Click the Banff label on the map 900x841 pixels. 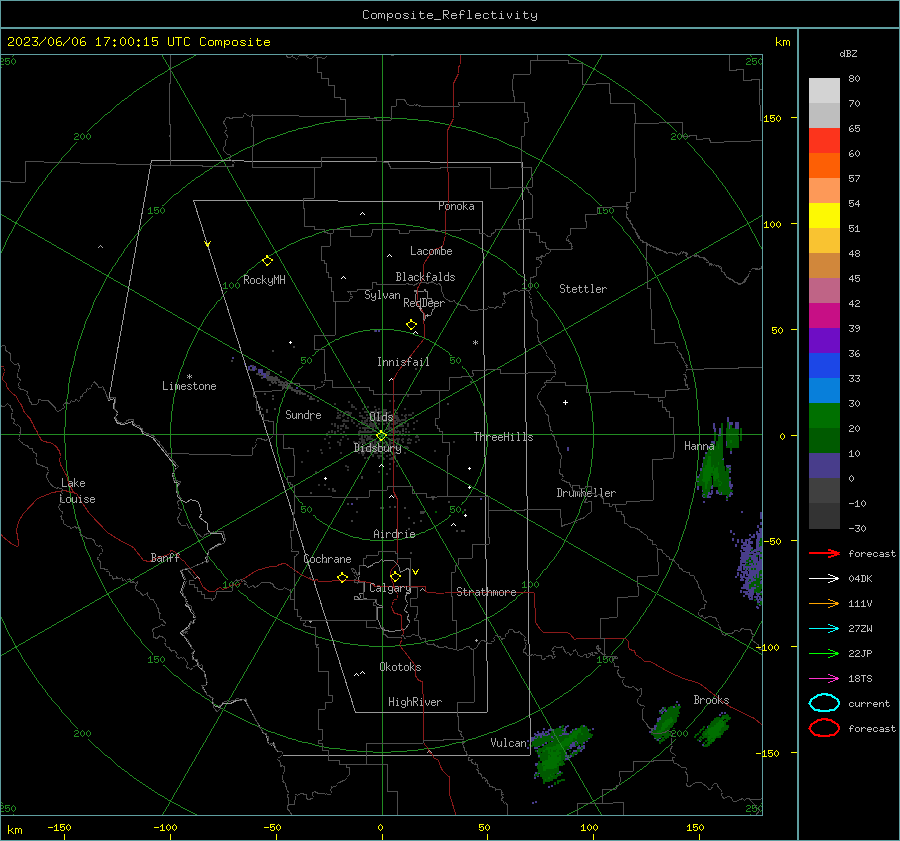point(165,557)
